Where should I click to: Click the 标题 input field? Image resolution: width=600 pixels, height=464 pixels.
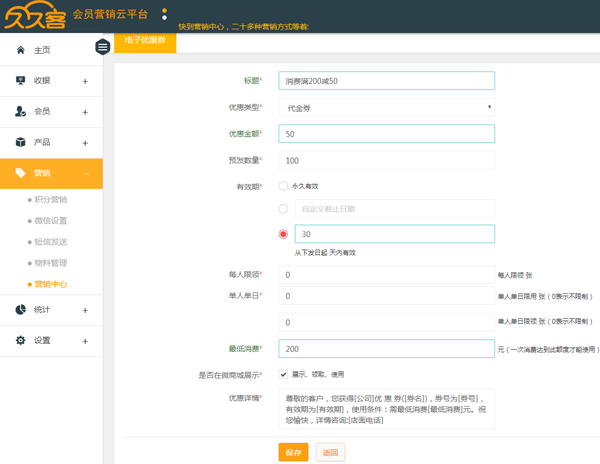[386, 81]
